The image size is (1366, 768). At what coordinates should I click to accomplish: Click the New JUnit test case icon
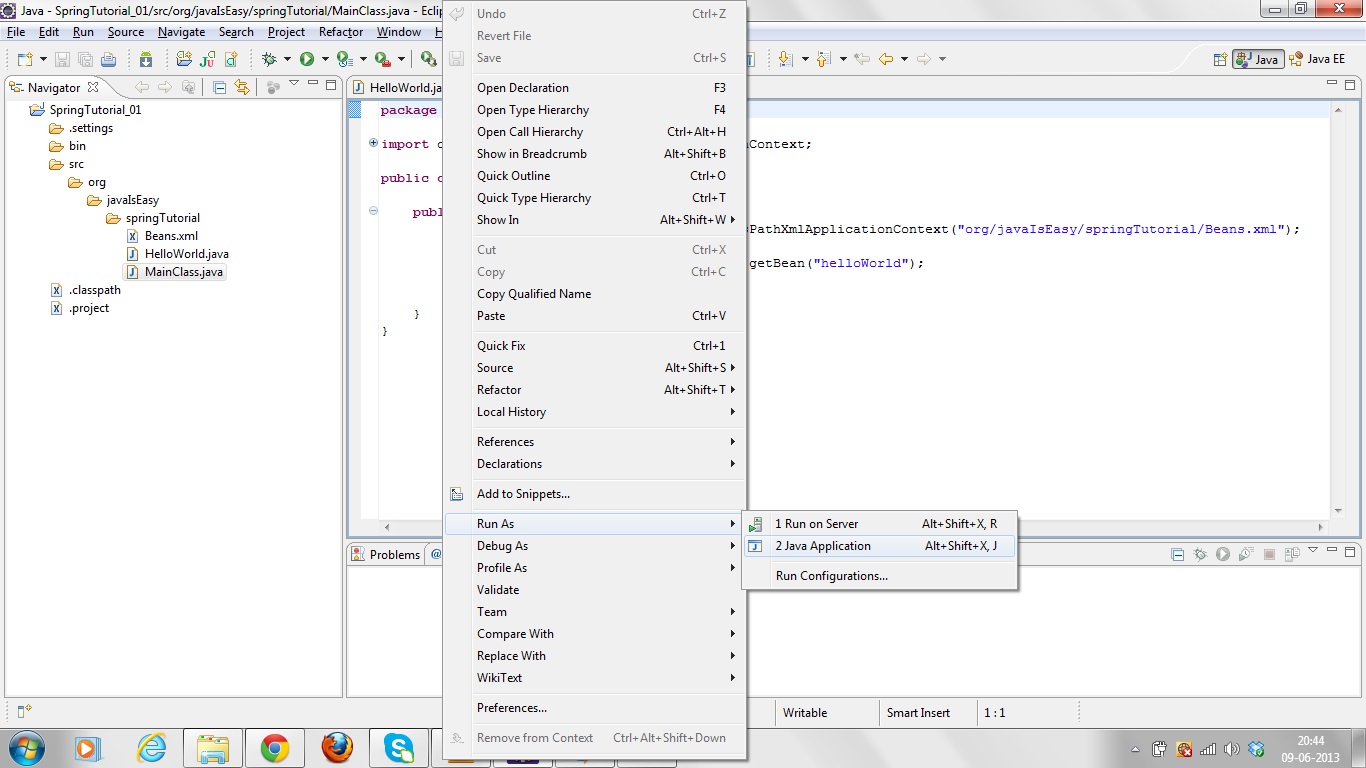[x=207, y=59]
